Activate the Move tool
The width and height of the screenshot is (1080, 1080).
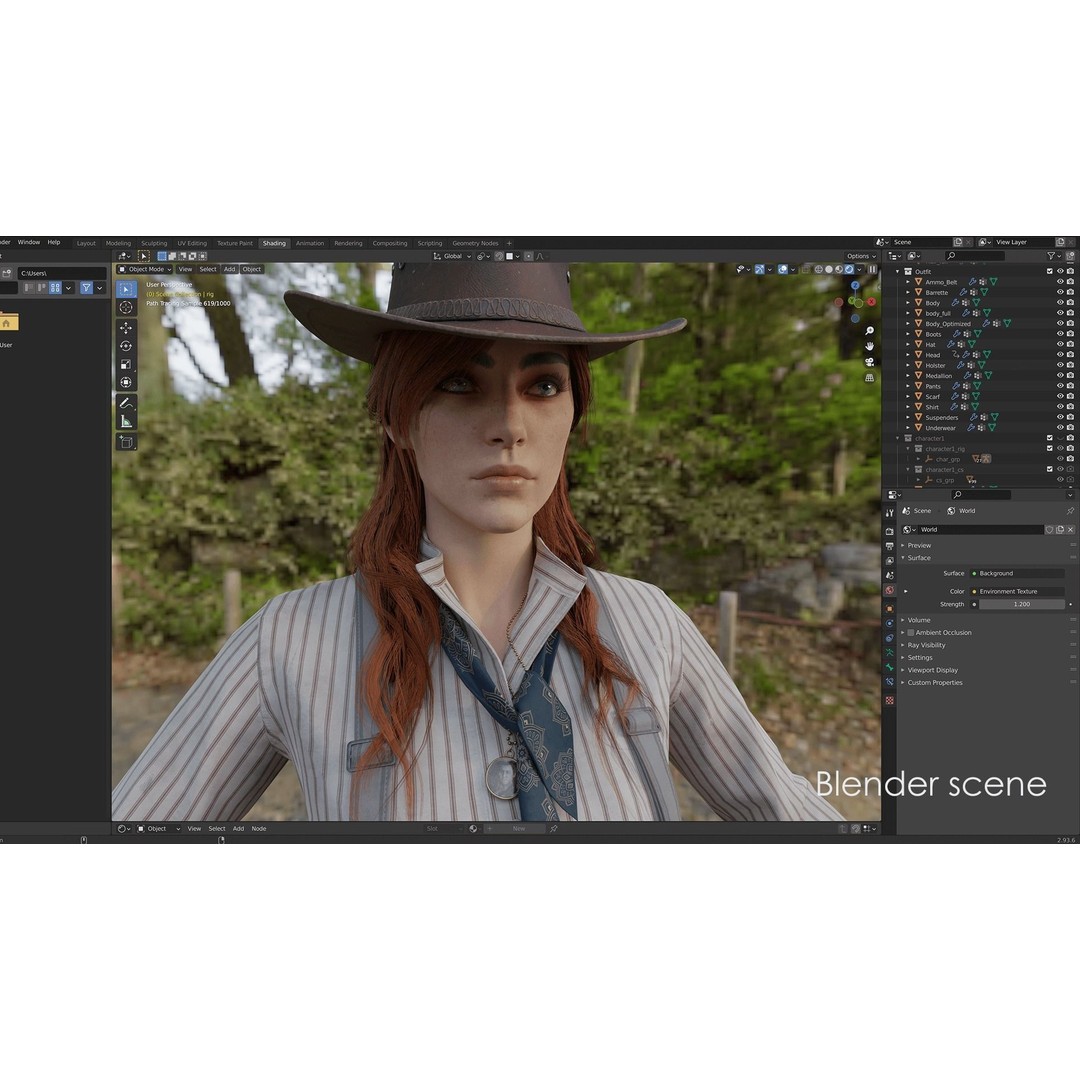(x=126, y=328)
